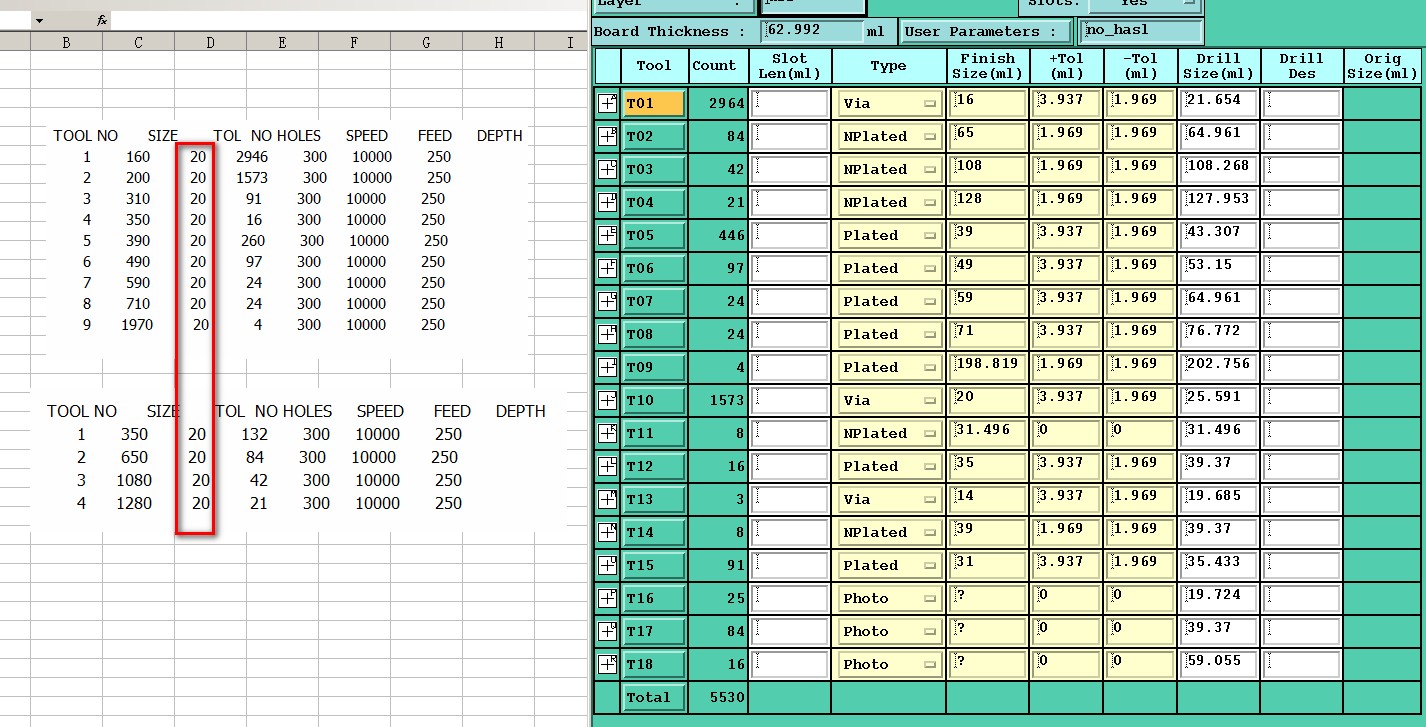Click the -Tol field of T16
1426x727 pixels.
[1140, 598]
